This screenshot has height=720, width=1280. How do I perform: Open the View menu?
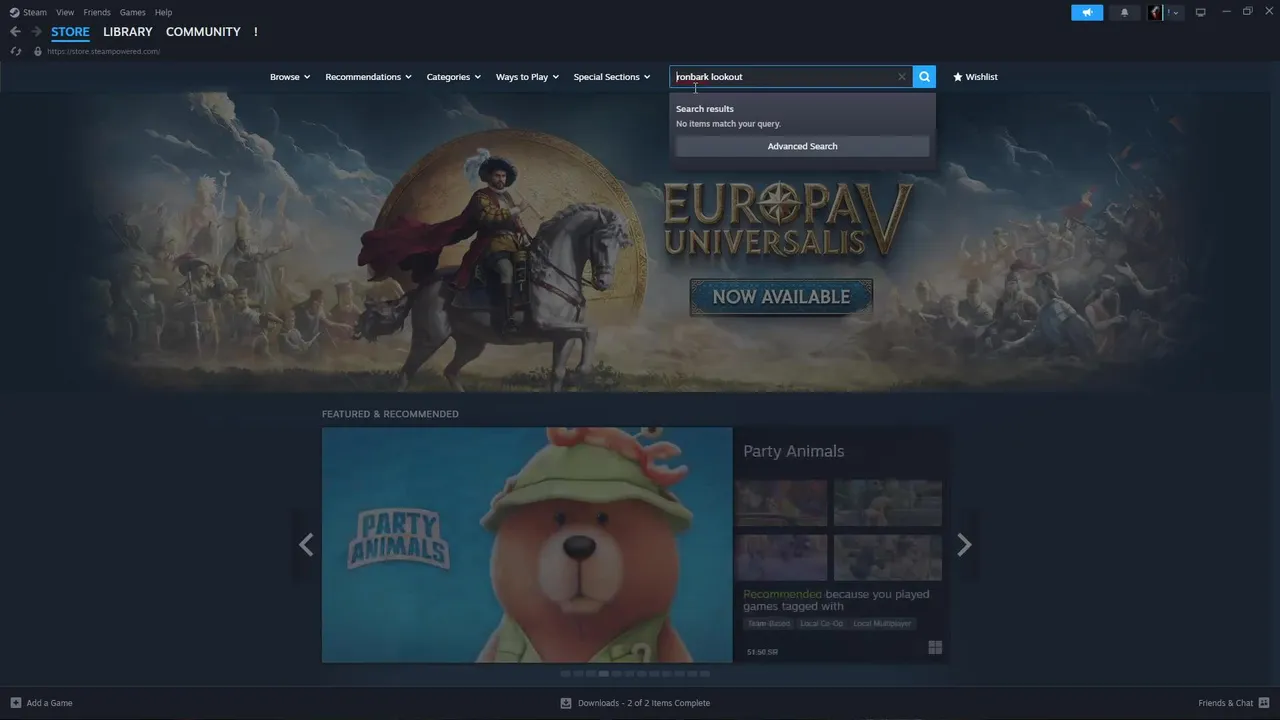click(65, 12)
